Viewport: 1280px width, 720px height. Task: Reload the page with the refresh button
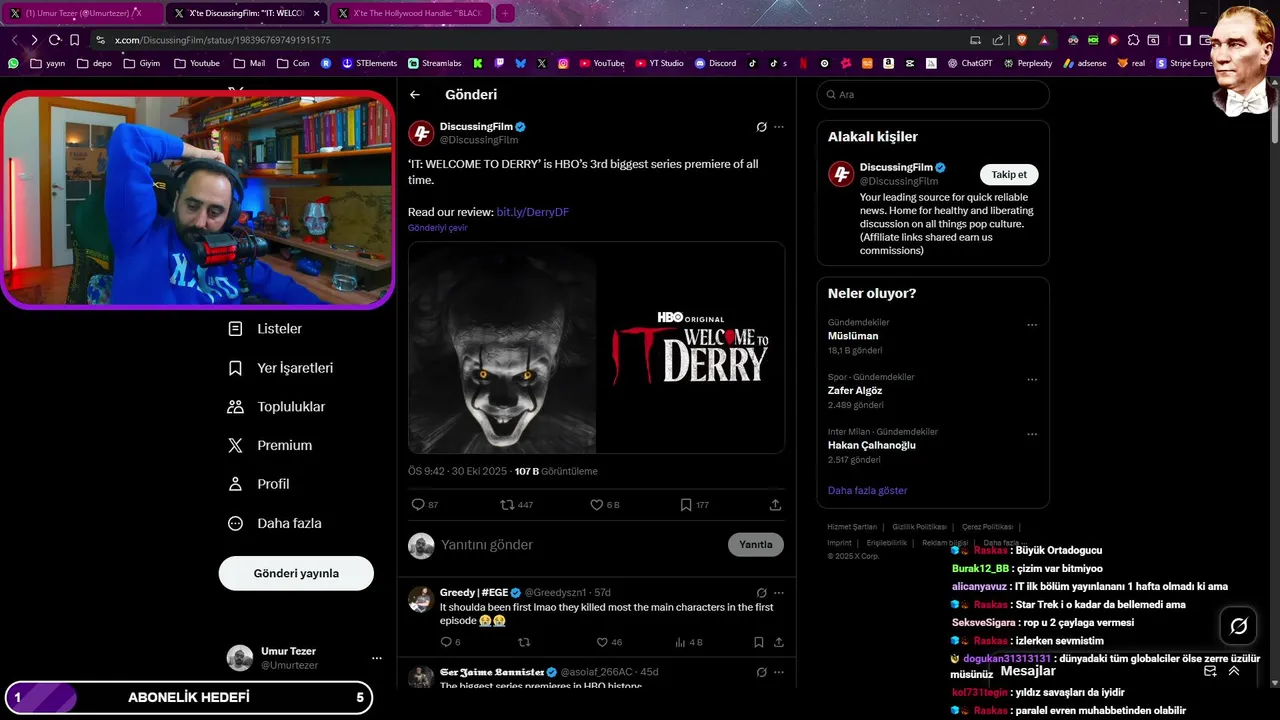[x=54, y=40]
